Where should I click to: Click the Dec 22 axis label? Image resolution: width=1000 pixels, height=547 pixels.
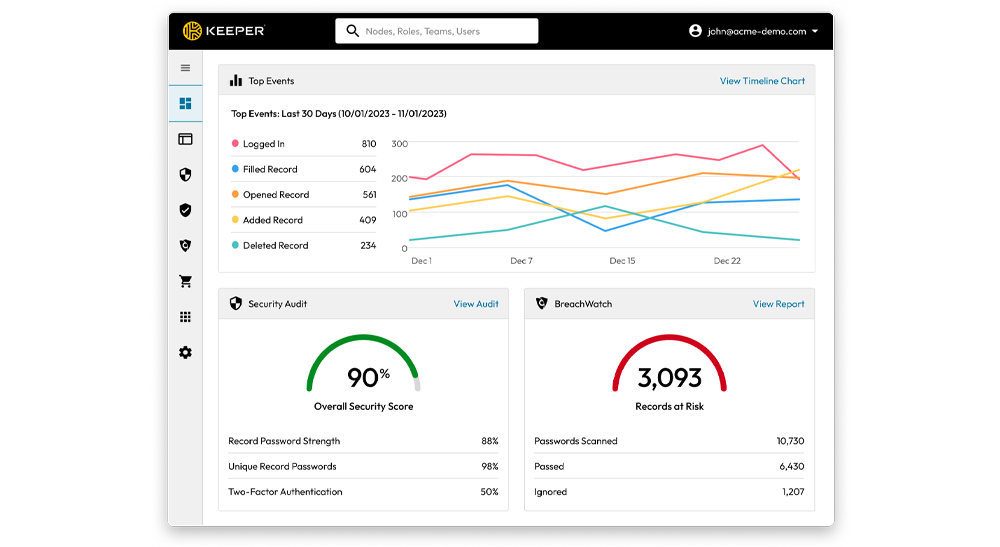pos(727,261)
